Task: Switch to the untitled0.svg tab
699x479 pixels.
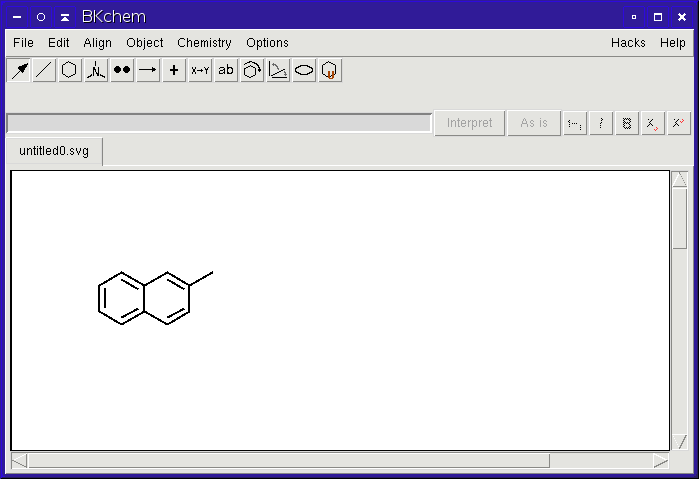Action: pos(54,152)
